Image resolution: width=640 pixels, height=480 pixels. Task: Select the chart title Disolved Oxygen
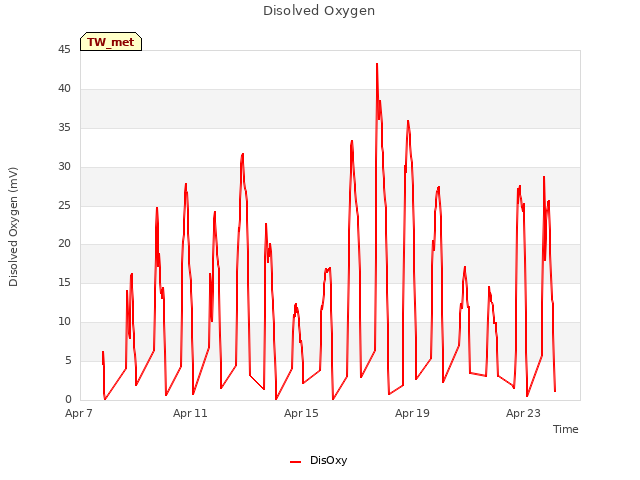319,11
